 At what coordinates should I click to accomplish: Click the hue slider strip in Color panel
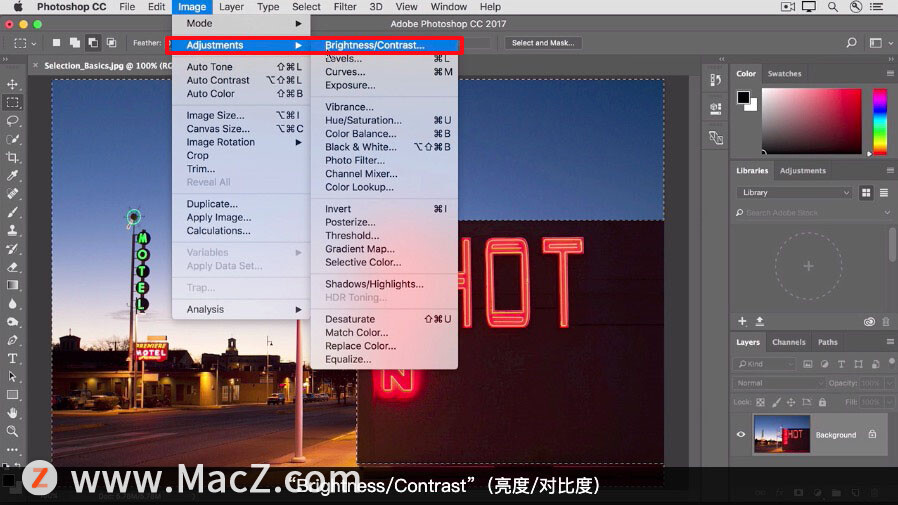click(880, 121)
